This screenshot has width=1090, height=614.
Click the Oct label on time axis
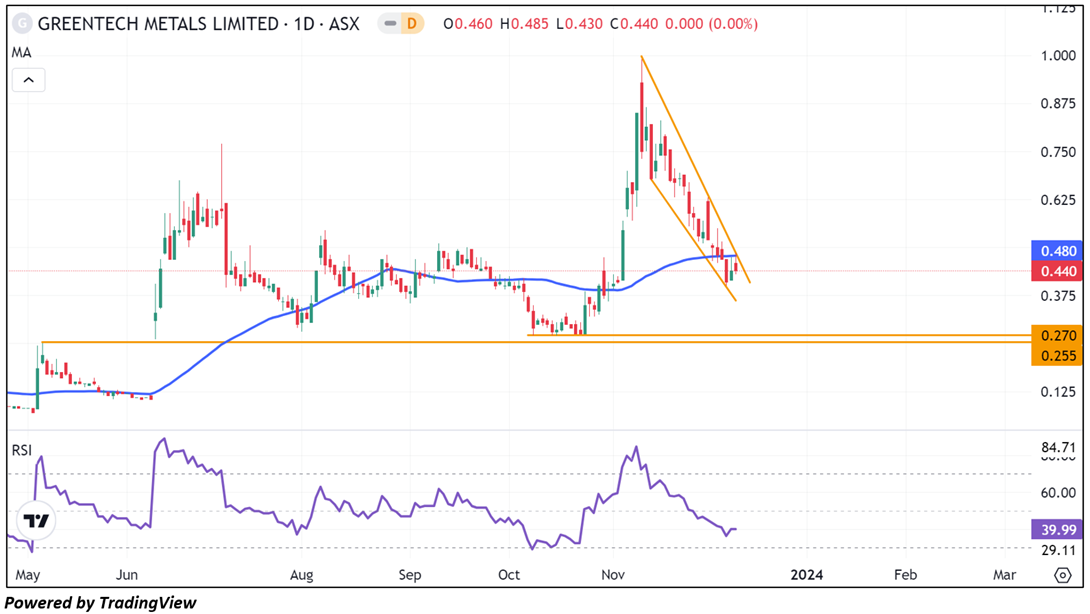point(509,575)
